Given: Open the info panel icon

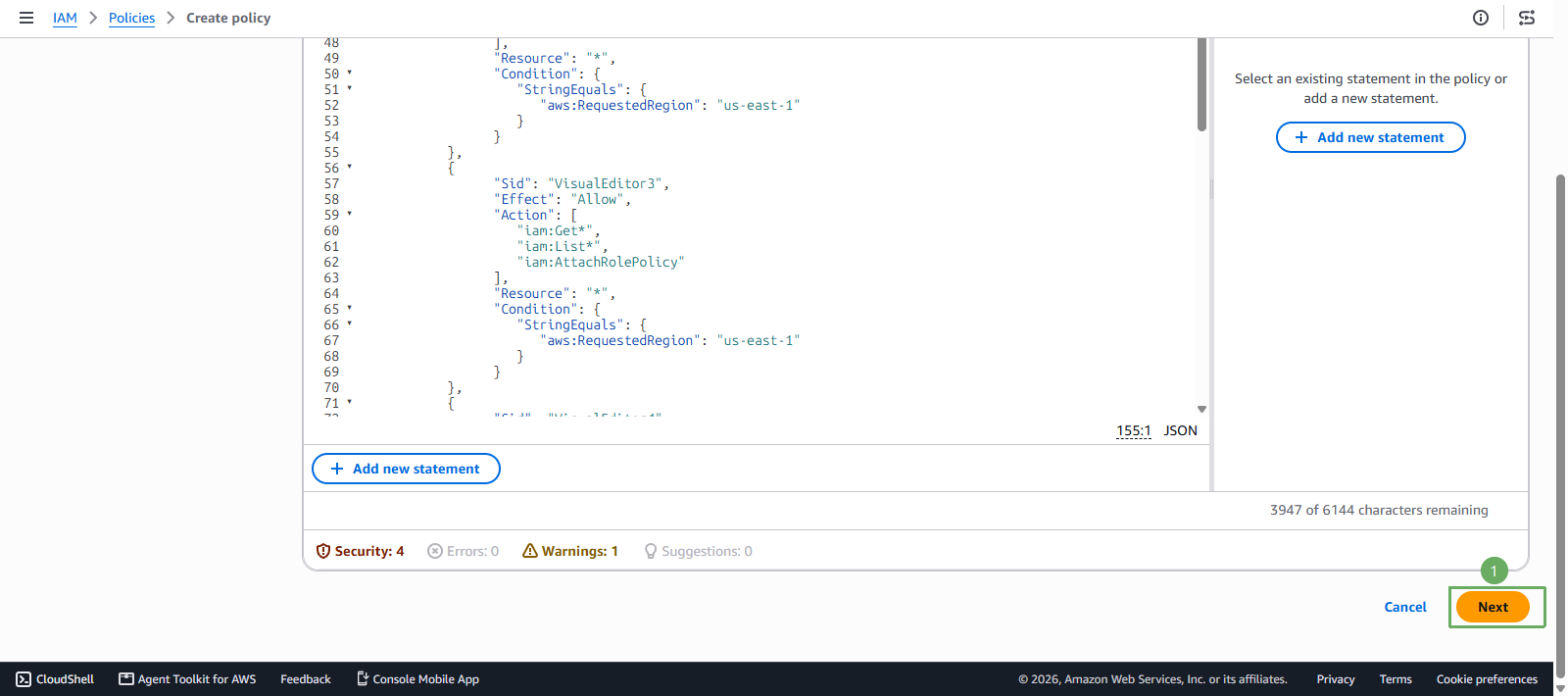Looking at the screenshot, I should point(1481,18).
